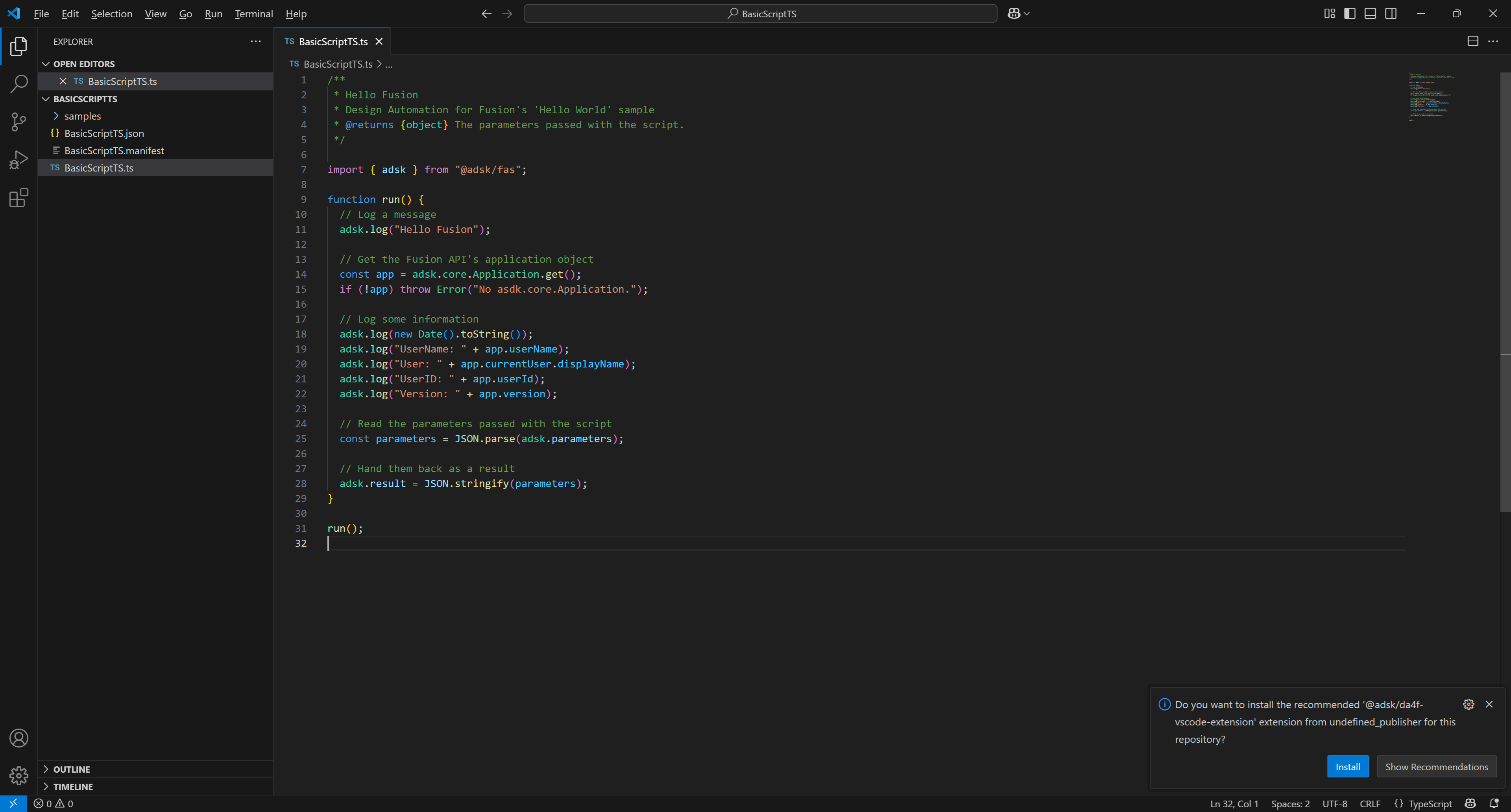1511x812 pixels.
Task: Click UTF-8 encoding selector
Action: 1334,803
